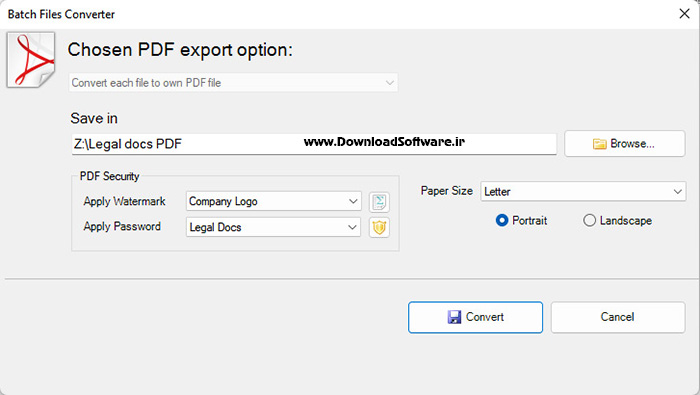700x395 pixels.
Task: Click the PDF Security group label
Action: click(109, 176)
